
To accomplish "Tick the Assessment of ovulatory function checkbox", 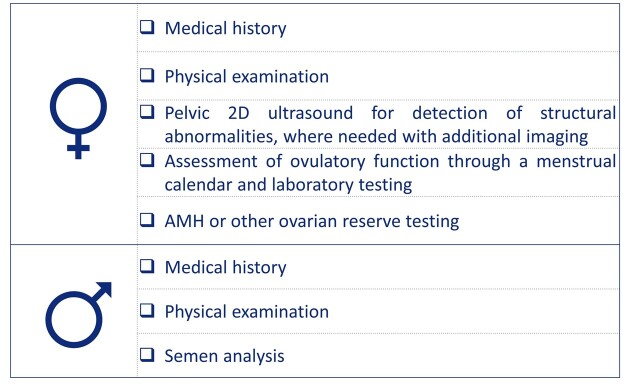I will click(147, 160).
